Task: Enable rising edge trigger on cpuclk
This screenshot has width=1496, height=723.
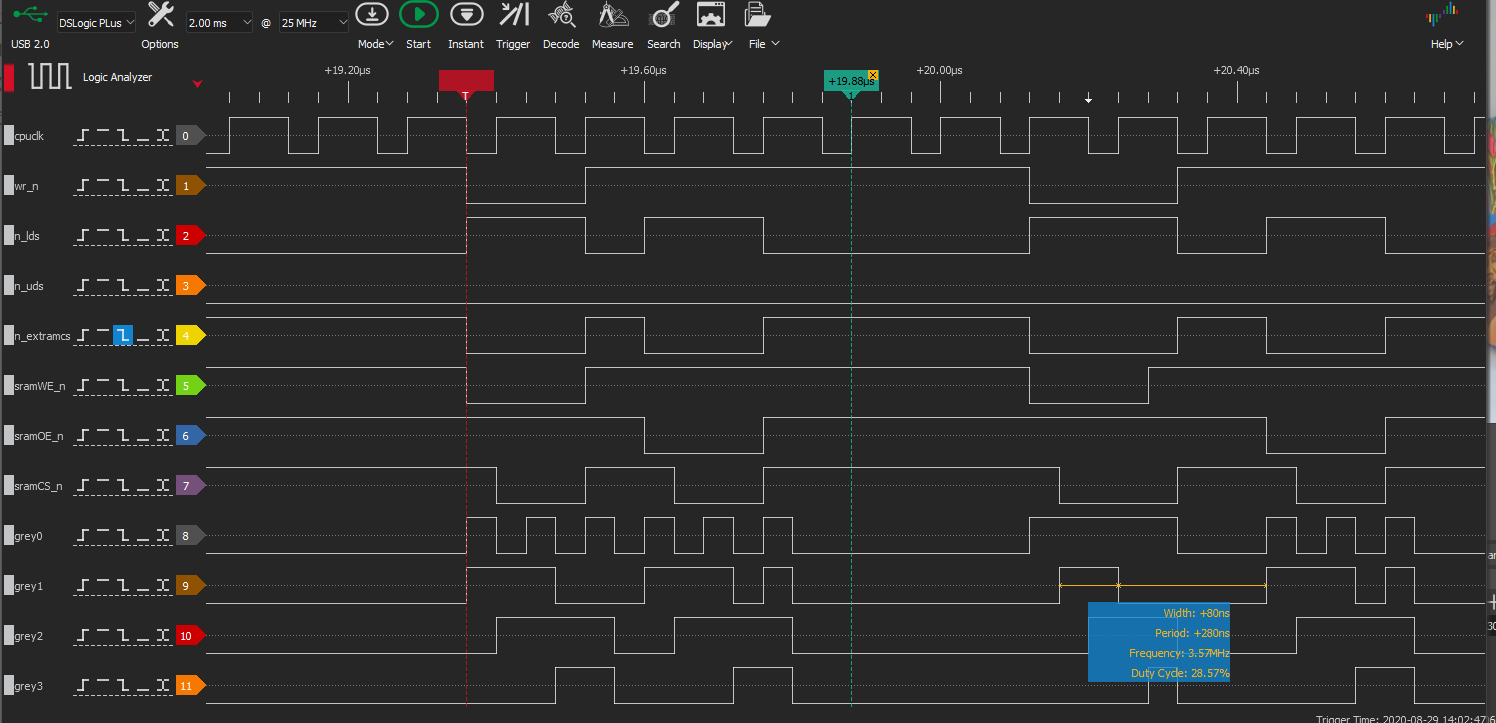Action: tap(82, 136)
